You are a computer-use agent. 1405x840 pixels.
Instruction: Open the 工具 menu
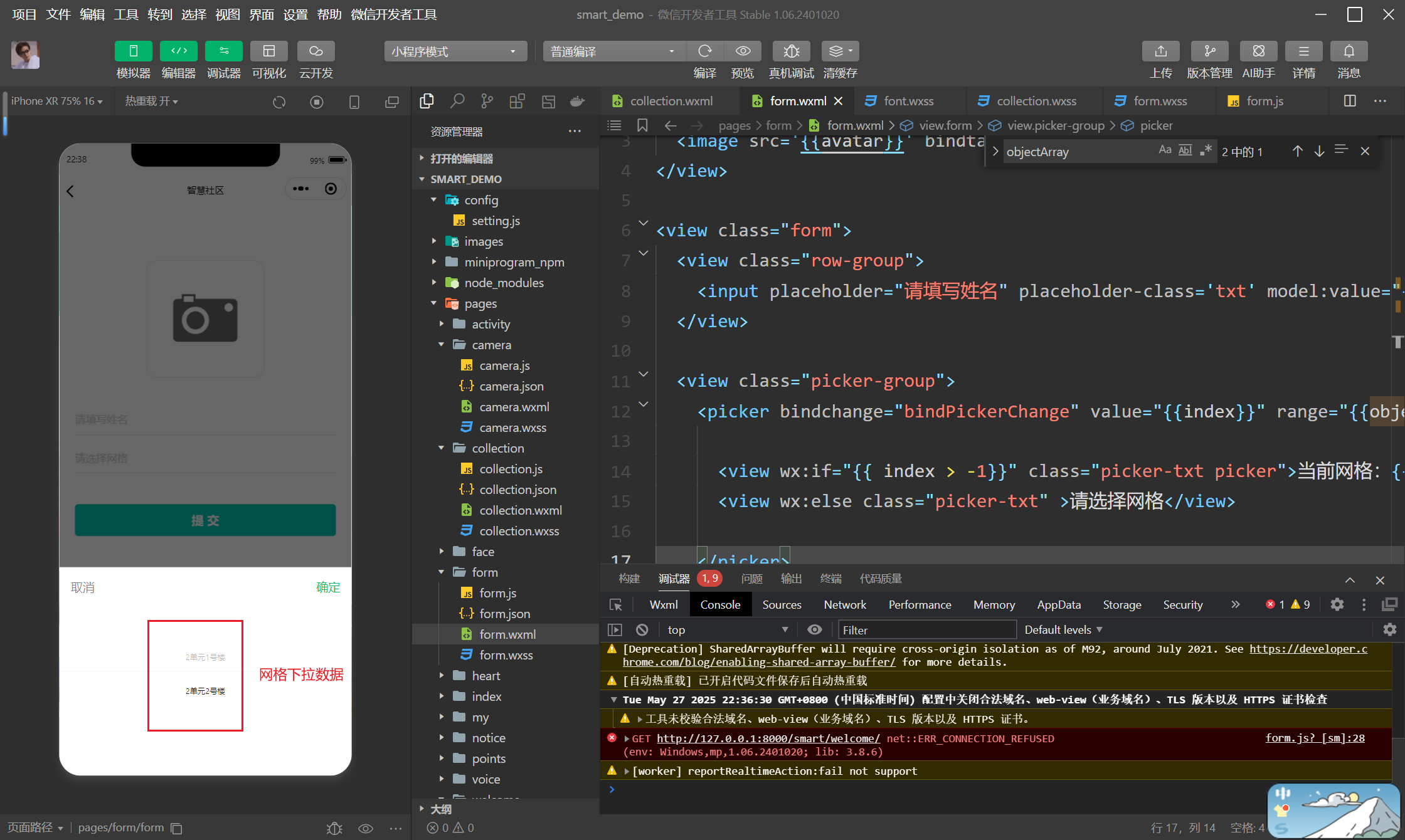[125, 14]
